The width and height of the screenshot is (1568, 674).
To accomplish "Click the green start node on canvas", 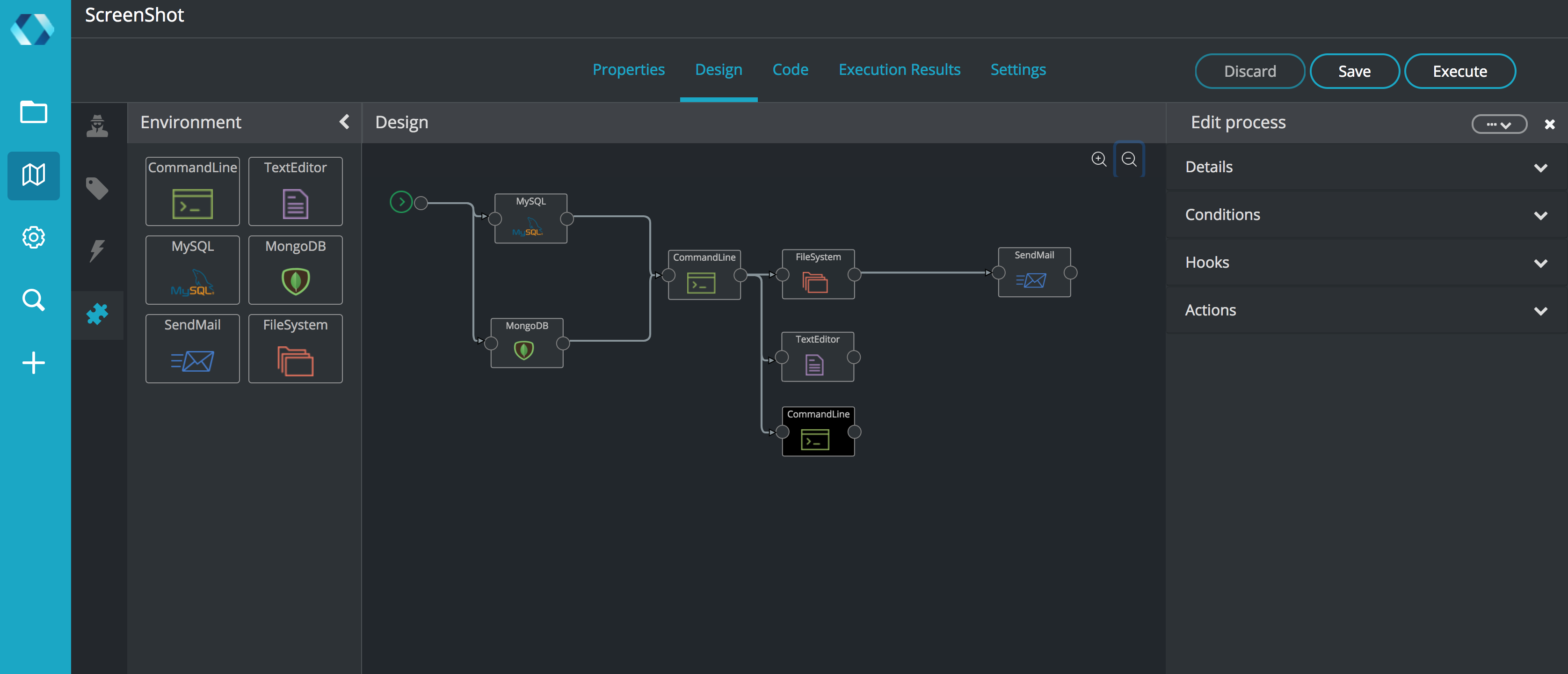I will coord(401,202).
